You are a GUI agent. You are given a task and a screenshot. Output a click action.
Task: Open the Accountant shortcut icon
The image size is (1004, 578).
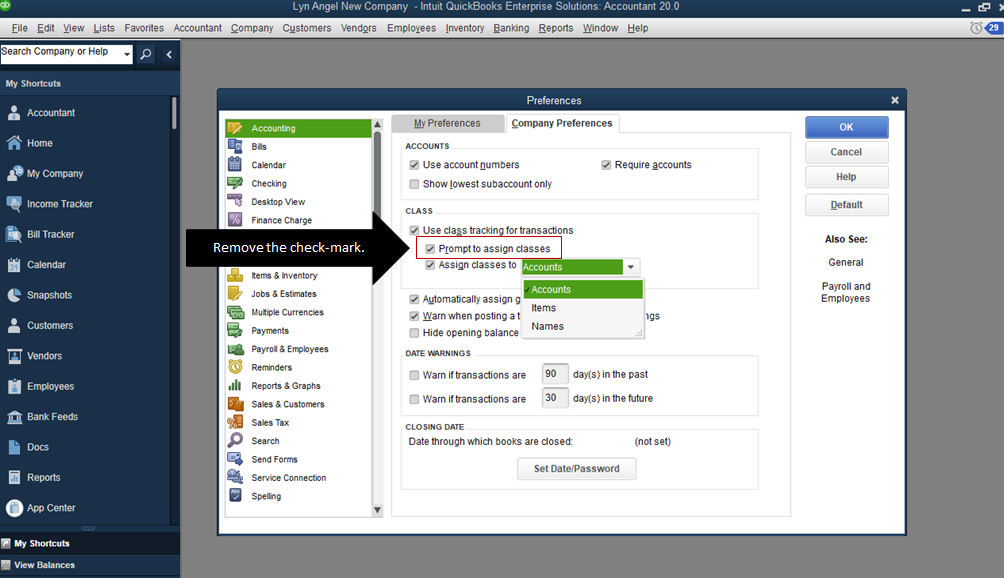click(x=14, y=113)
